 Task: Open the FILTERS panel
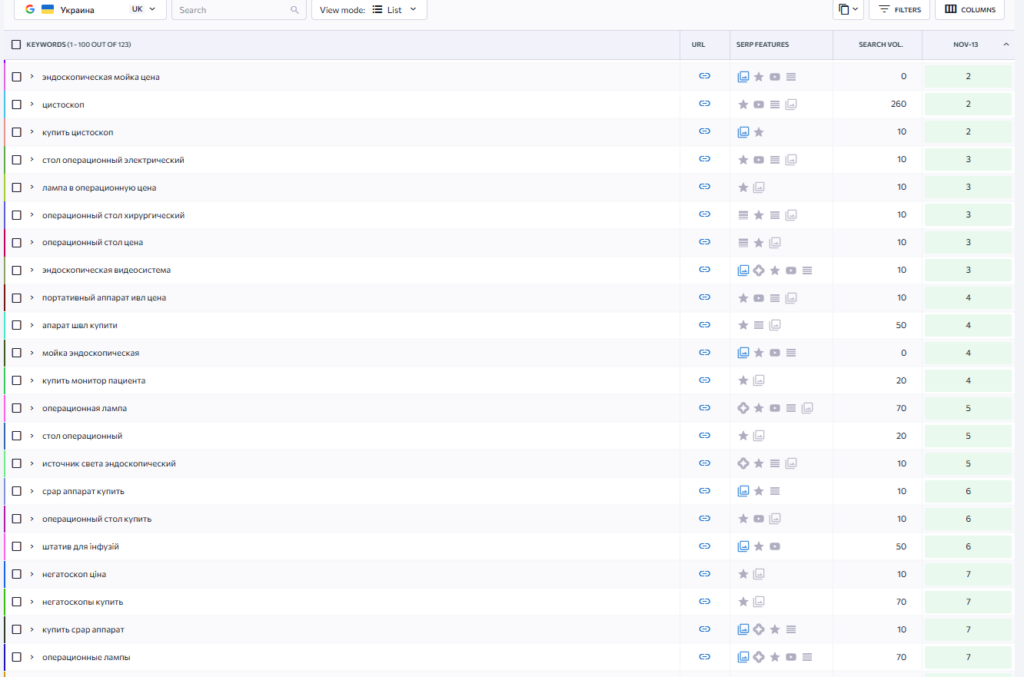tap(899, 9)
